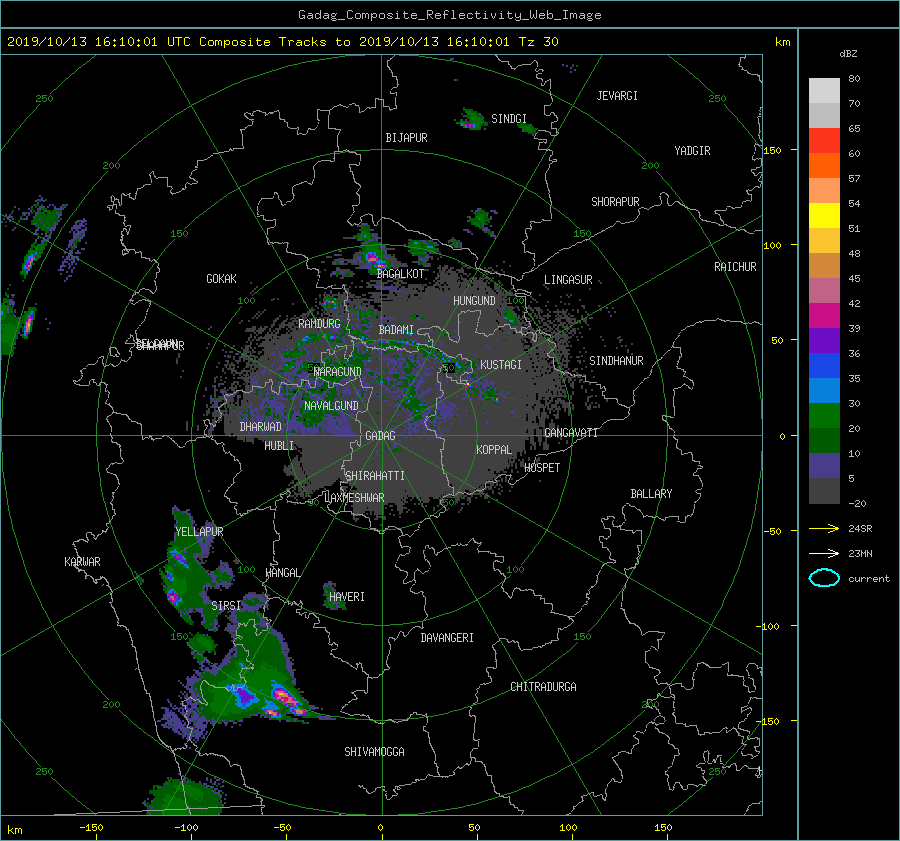
Task: Select the red 60-65 dBZ color swatch
Action: 824,140
